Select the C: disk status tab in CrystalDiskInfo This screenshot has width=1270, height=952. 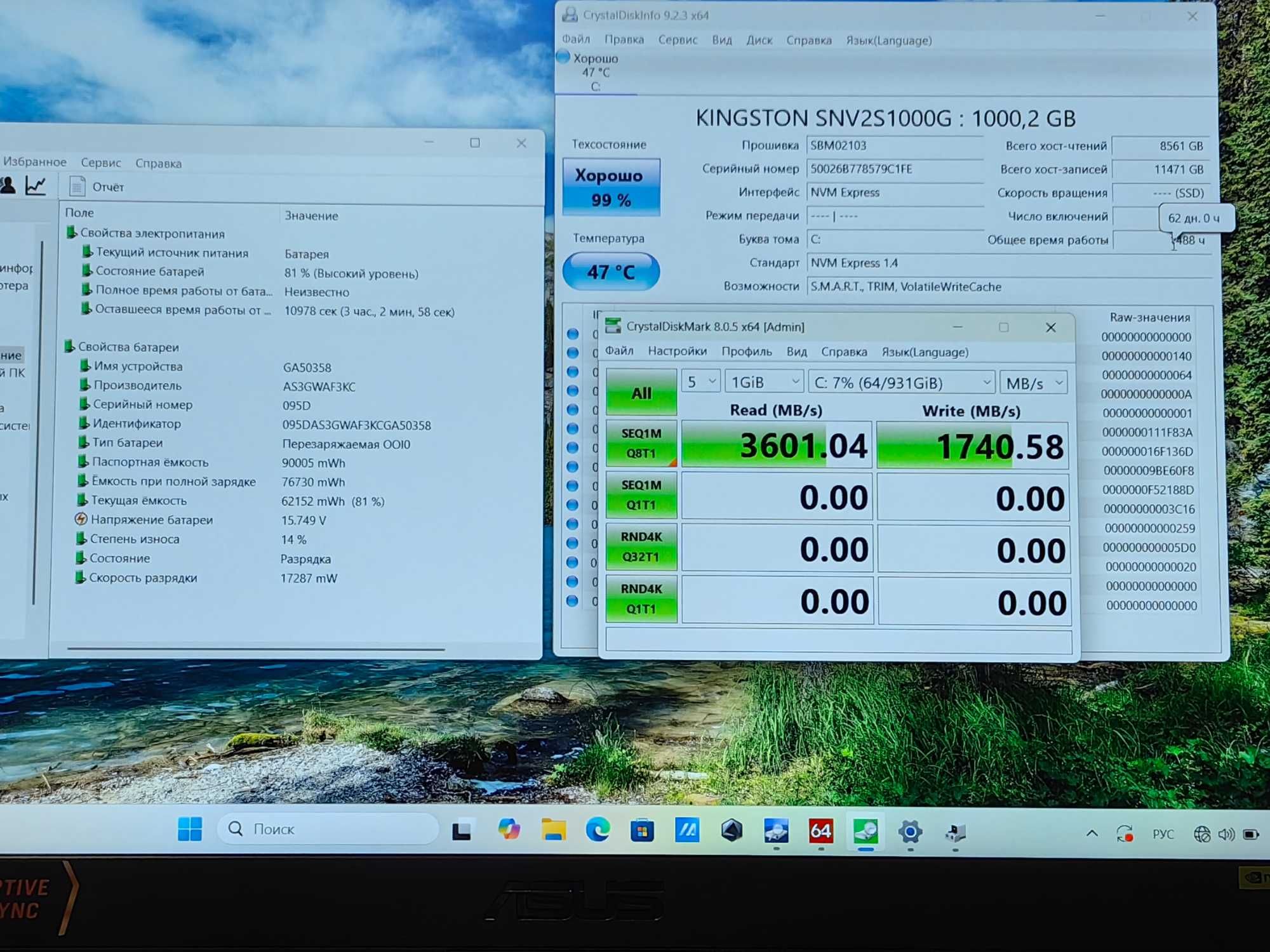pyautogui.click(x=596, y=72)
